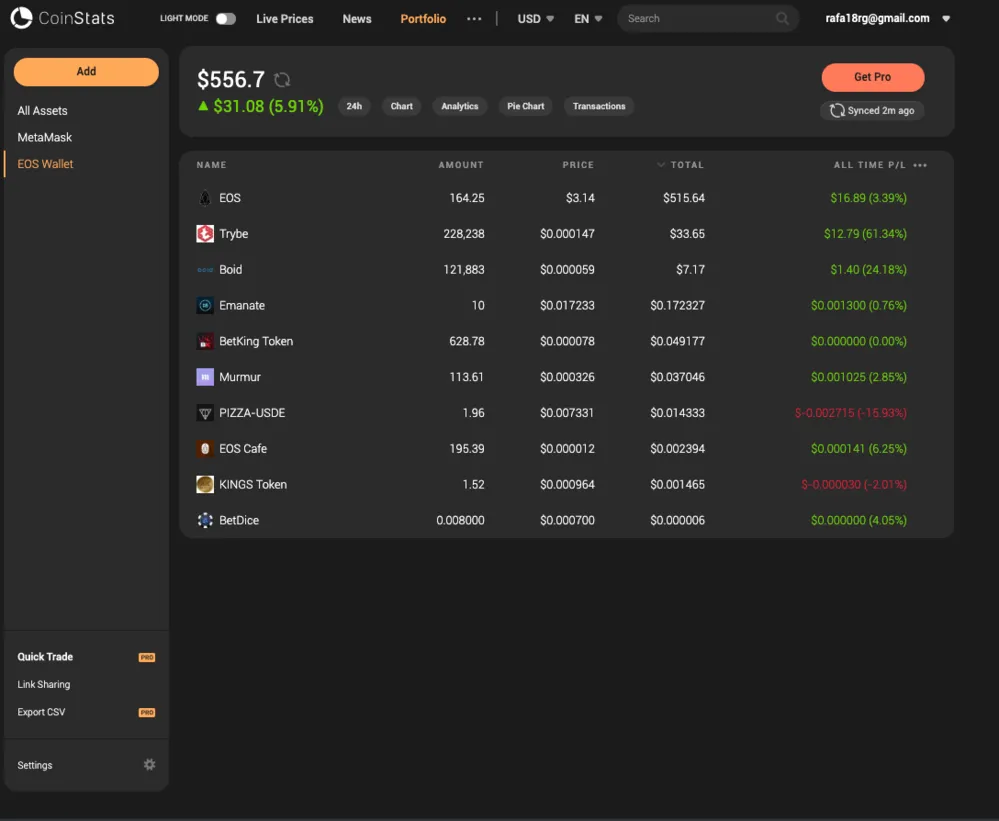
Task: Open the EN language dropdown
Action: coord(587,18)
